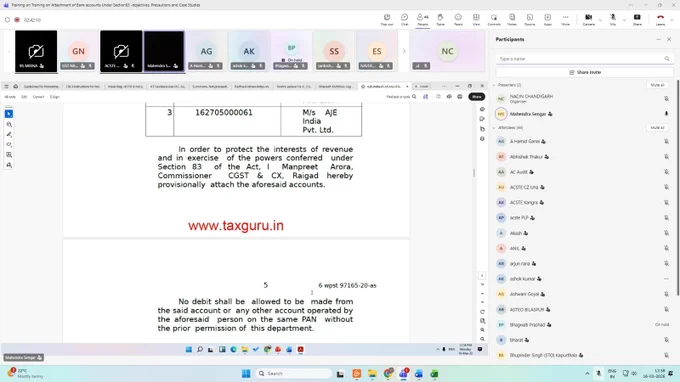This screenshot has width=680, height=382.
Task: Select attendee A Hamid Ganai
Action: tap(584, 141)
